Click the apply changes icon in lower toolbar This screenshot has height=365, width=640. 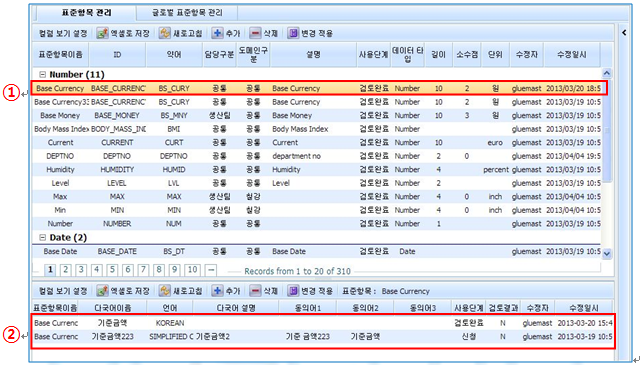(293, 291)
